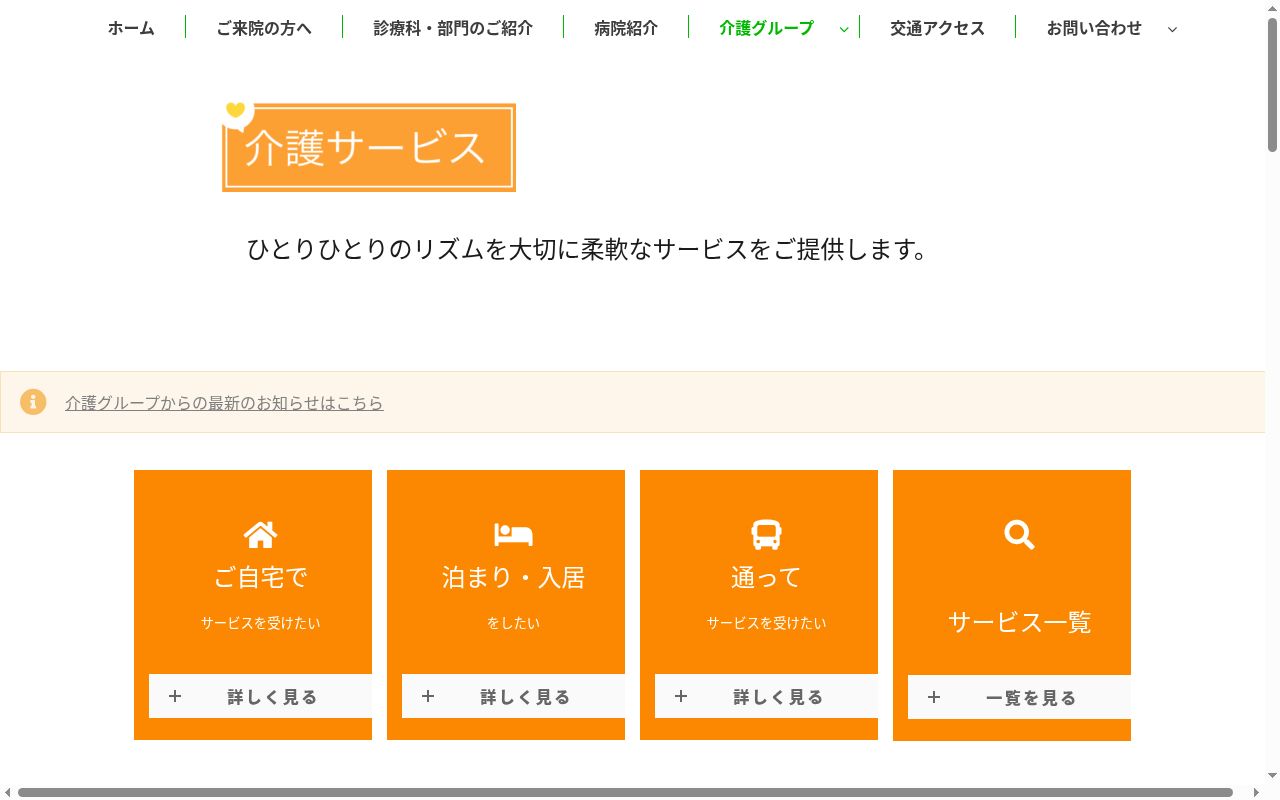
Task: Click the orange info icon in the notice bar
Action: [33, 402]
